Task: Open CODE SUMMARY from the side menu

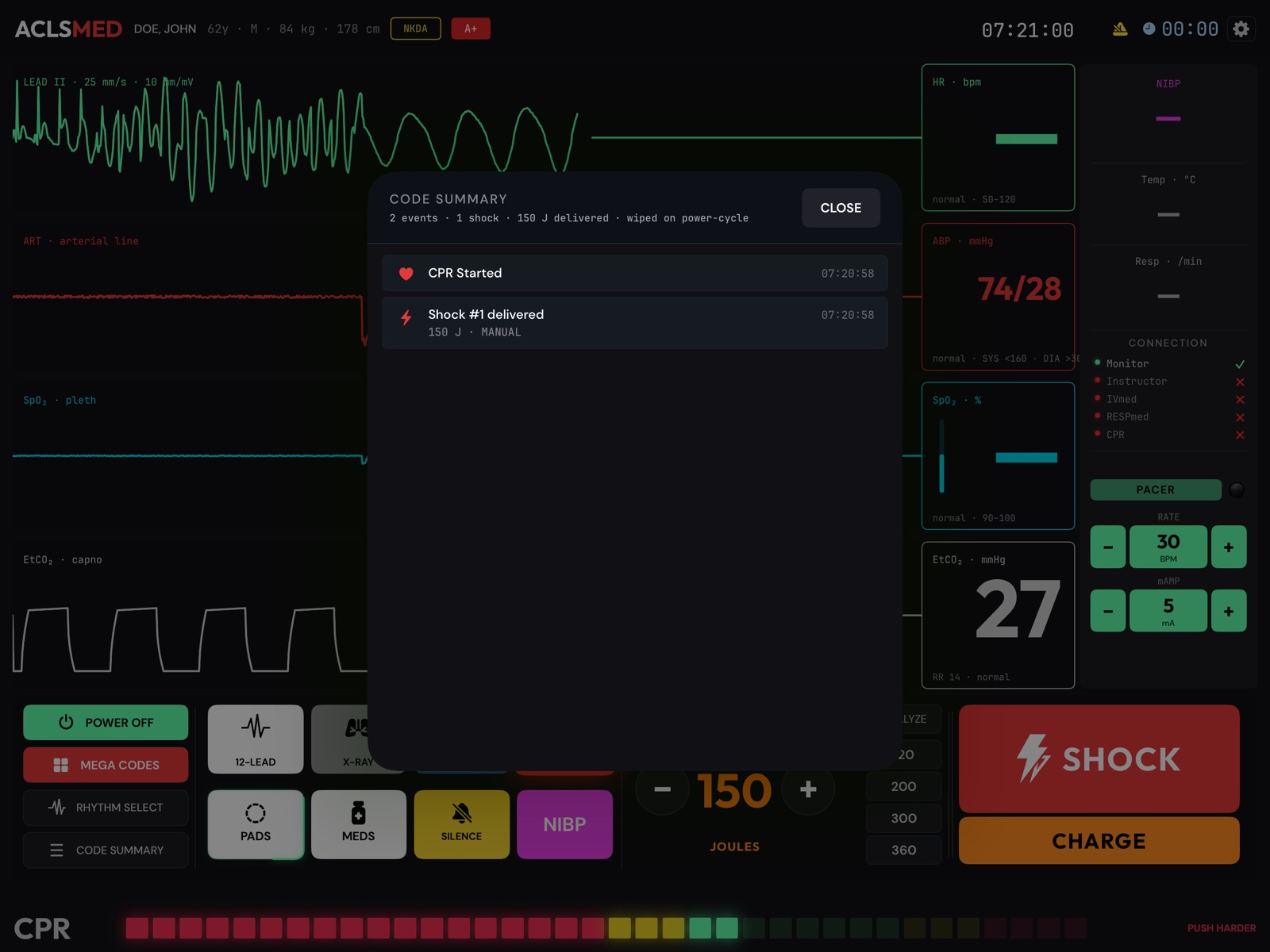Action: (106, 850)
